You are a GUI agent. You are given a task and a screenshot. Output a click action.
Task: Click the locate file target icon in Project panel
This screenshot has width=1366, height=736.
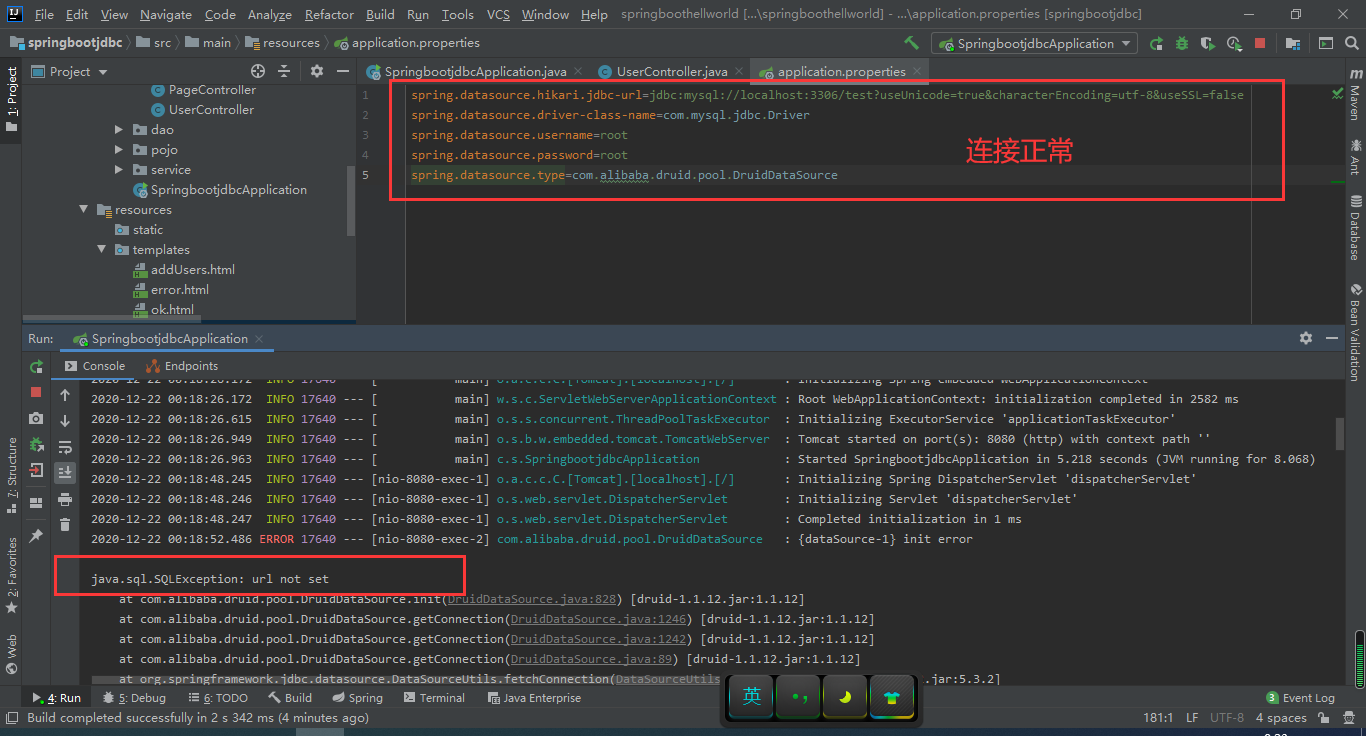pyautogui.click(x=258, y=71)
